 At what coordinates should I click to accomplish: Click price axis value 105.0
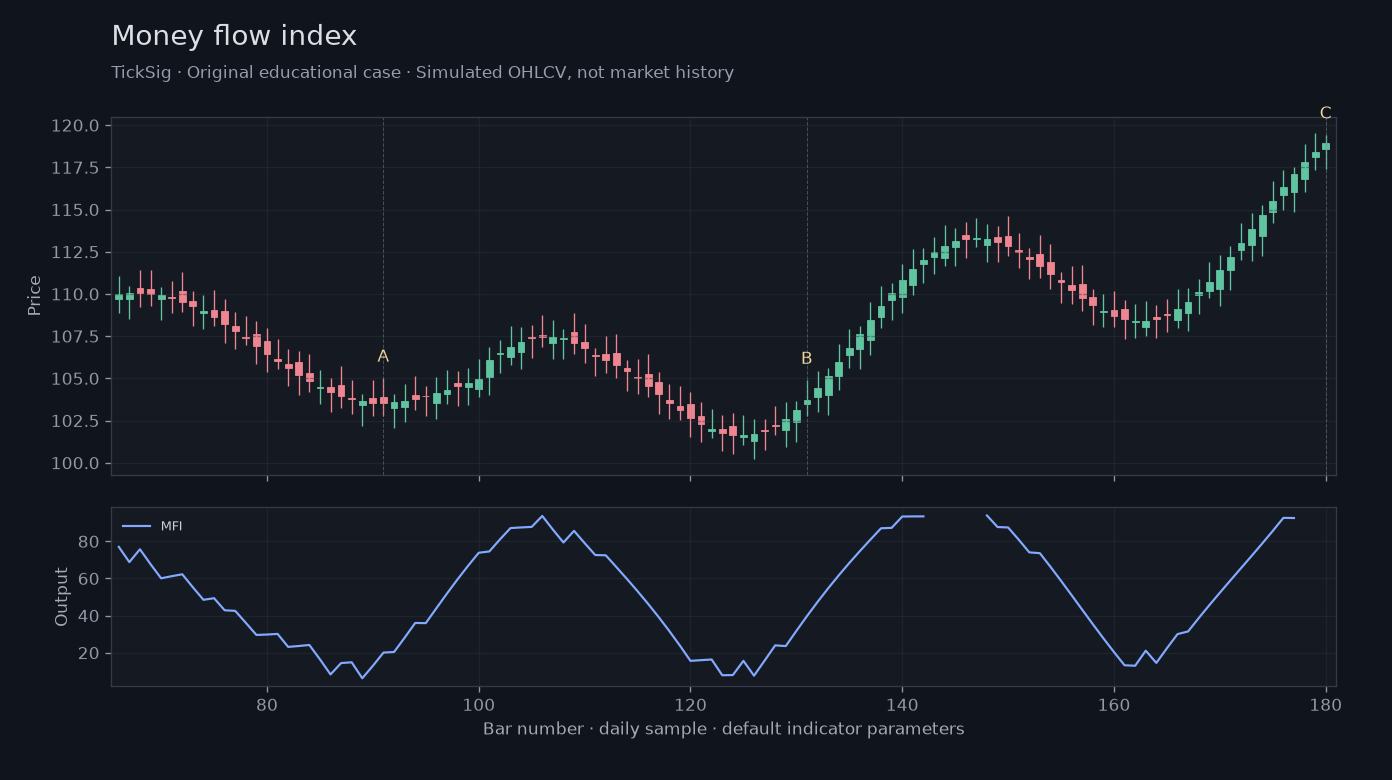(75, 379)
